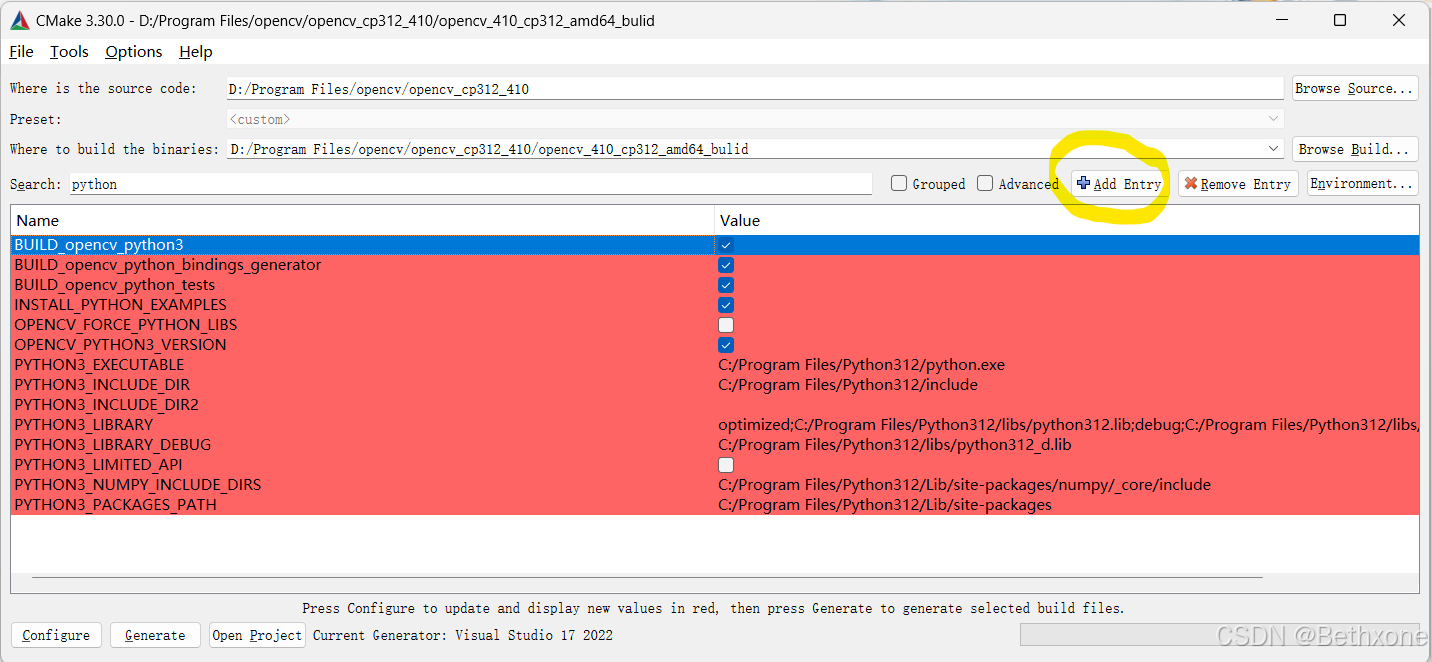The image size is (1432, 662).
Task: Click the blue plus icon on Add Entry
Action: [x=1084, y=183]
